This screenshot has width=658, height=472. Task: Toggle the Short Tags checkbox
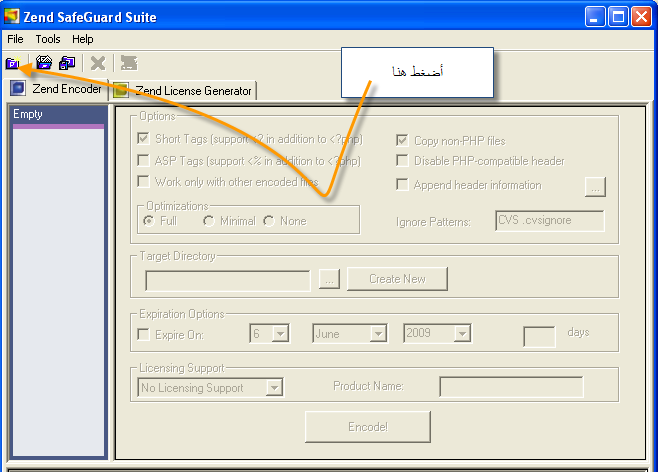pyautogui.click(x=143, y=138)
